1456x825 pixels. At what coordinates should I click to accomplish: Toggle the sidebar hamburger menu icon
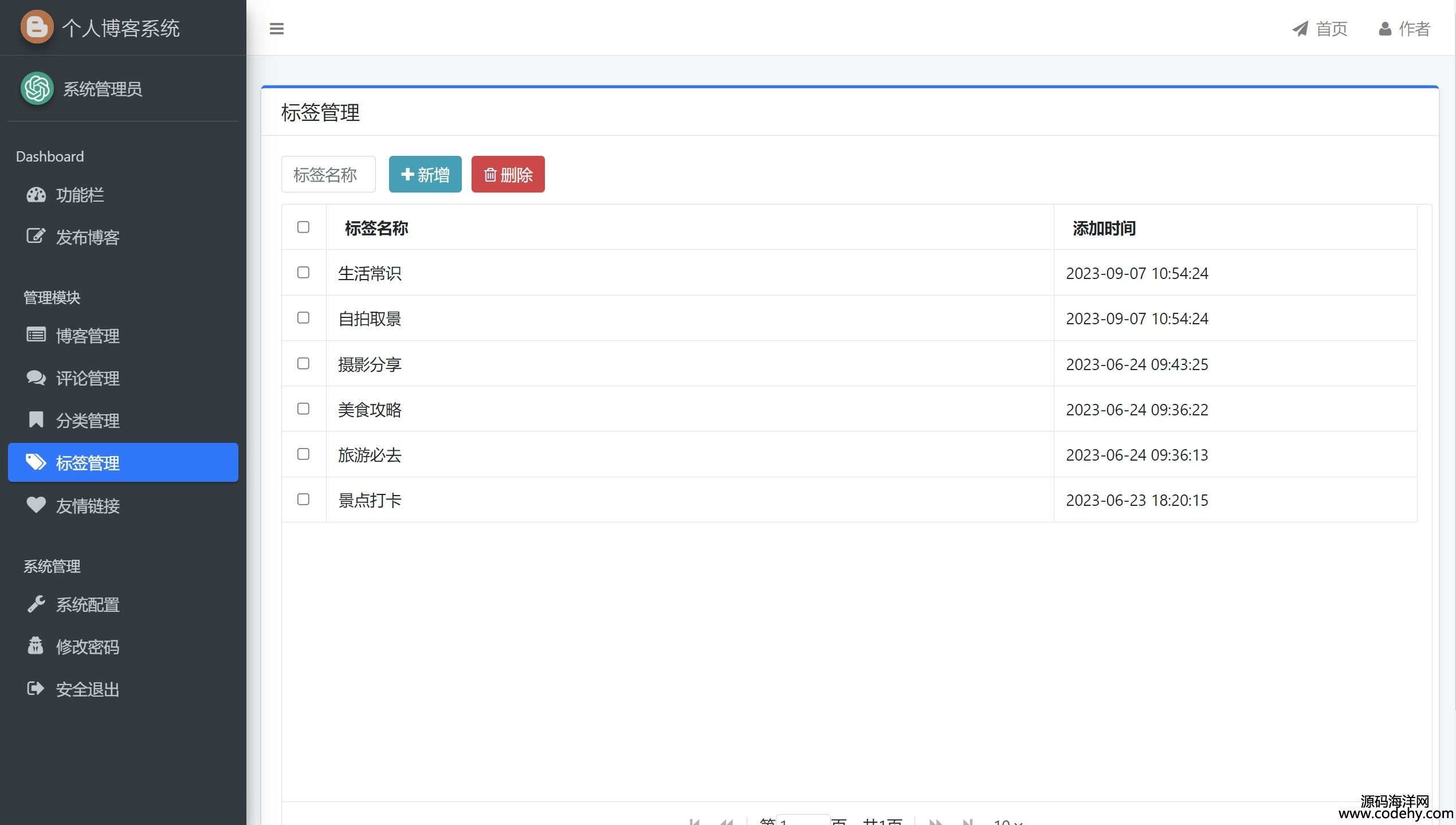click(x=277, y=29)
